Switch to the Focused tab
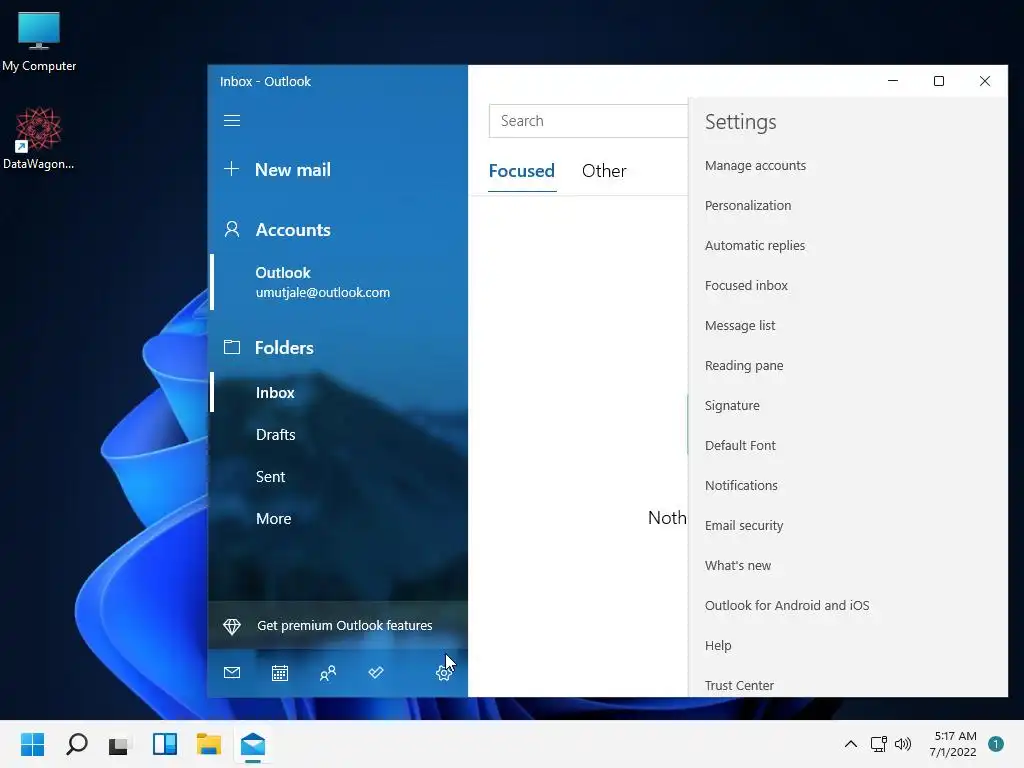The image size is (1024, 768). pos(521,171)
